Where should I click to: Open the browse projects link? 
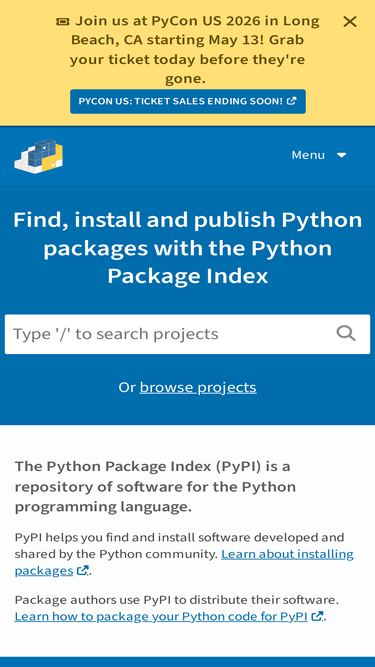(198, 388)
